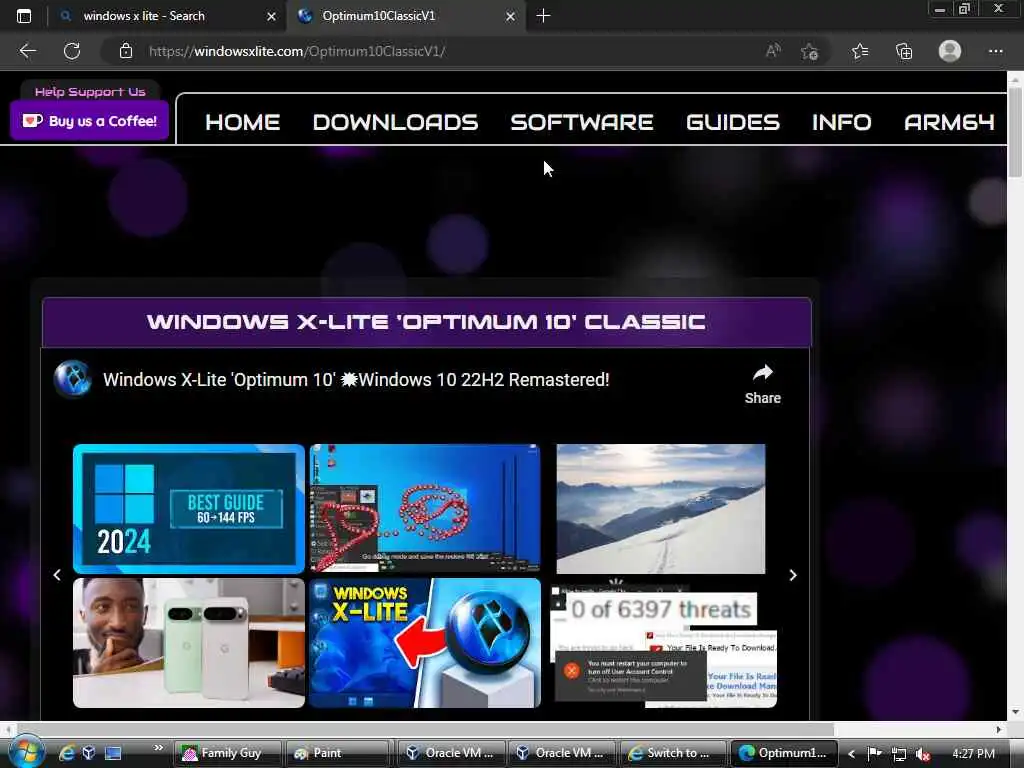Open the Collections icon

[904, 51]
